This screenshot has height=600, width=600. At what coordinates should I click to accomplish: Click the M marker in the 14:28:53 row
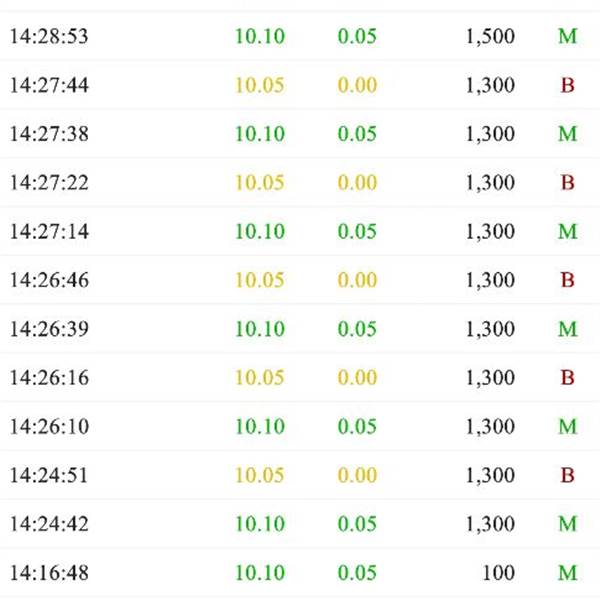(x=567, y=37)
